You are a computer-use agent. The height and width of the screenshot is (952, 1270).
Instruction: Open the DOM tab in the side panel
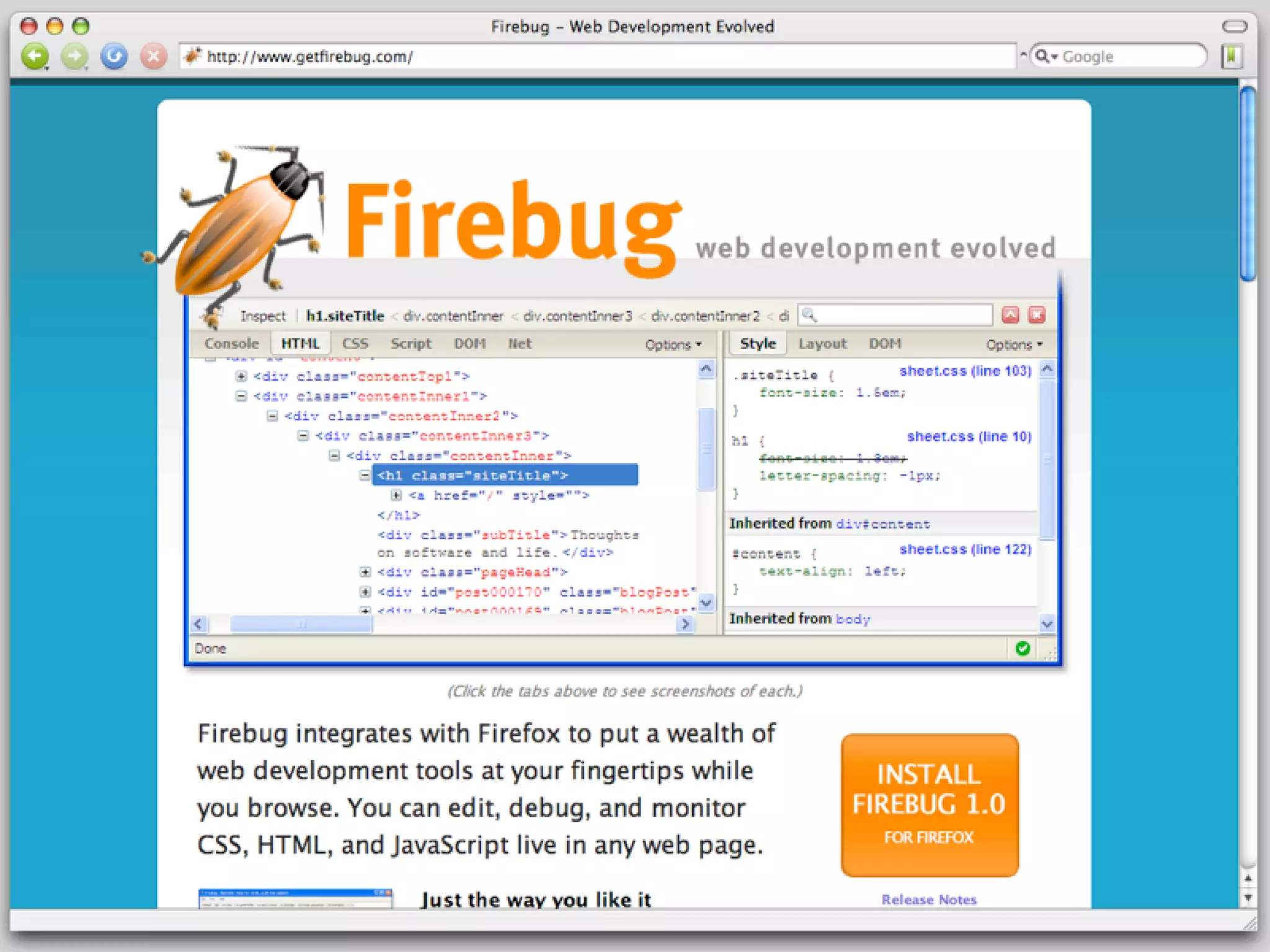pos(885,343)
